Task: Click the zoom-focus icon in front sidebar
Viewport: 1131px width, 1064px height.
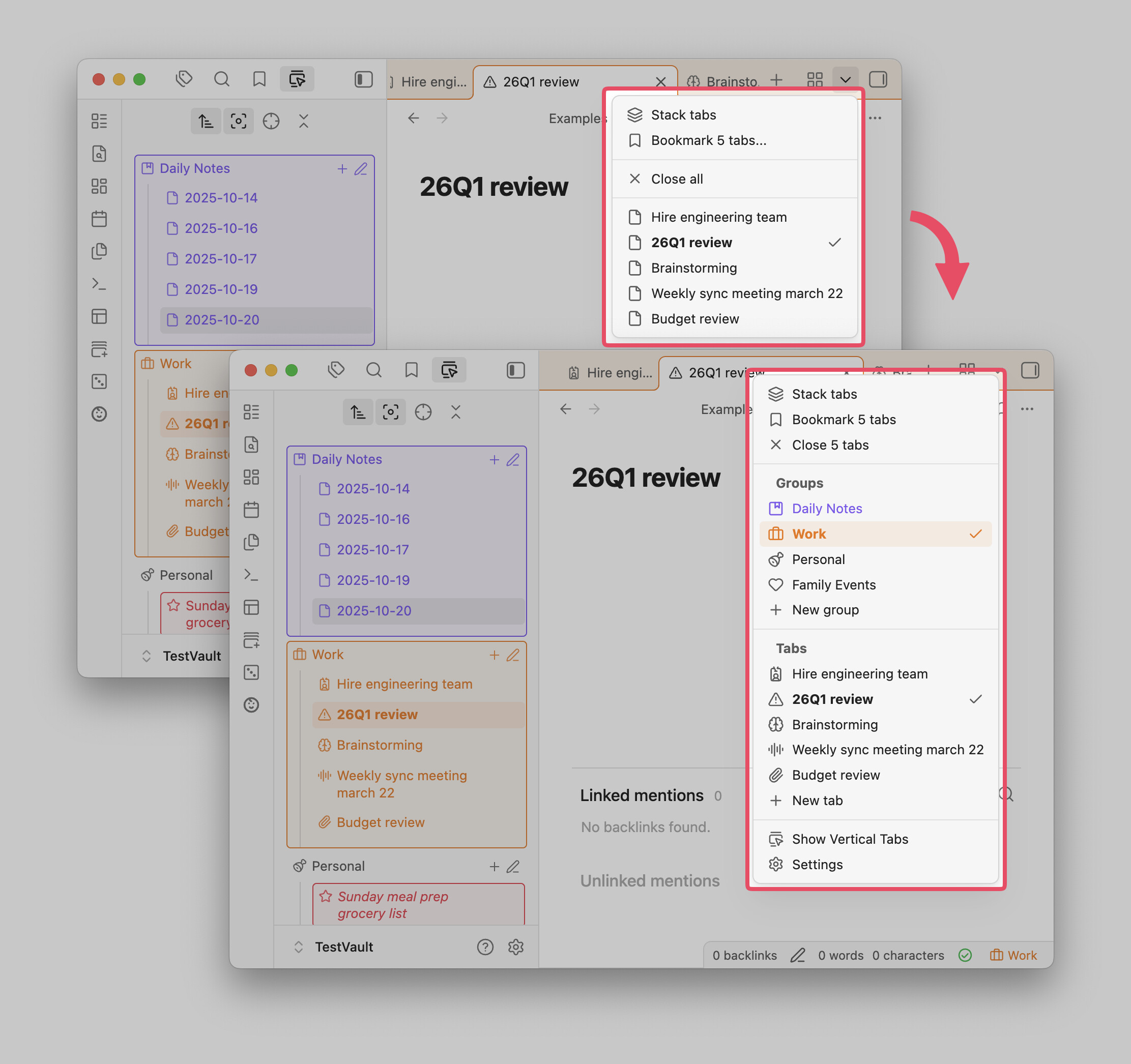Action: tap(390, 412)
